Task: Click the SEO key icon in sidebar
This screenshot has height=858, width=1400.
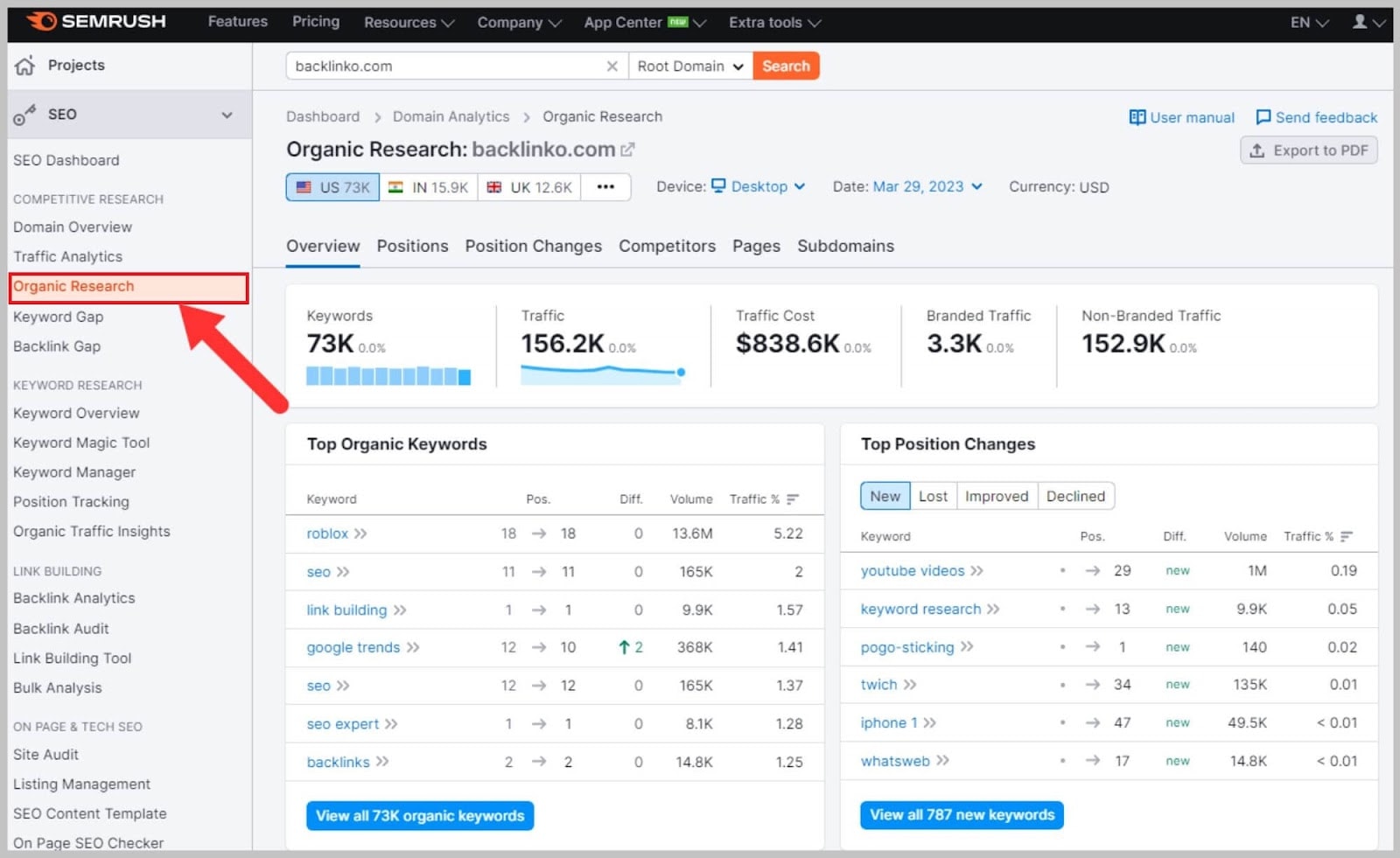Action: click(24, 115)
